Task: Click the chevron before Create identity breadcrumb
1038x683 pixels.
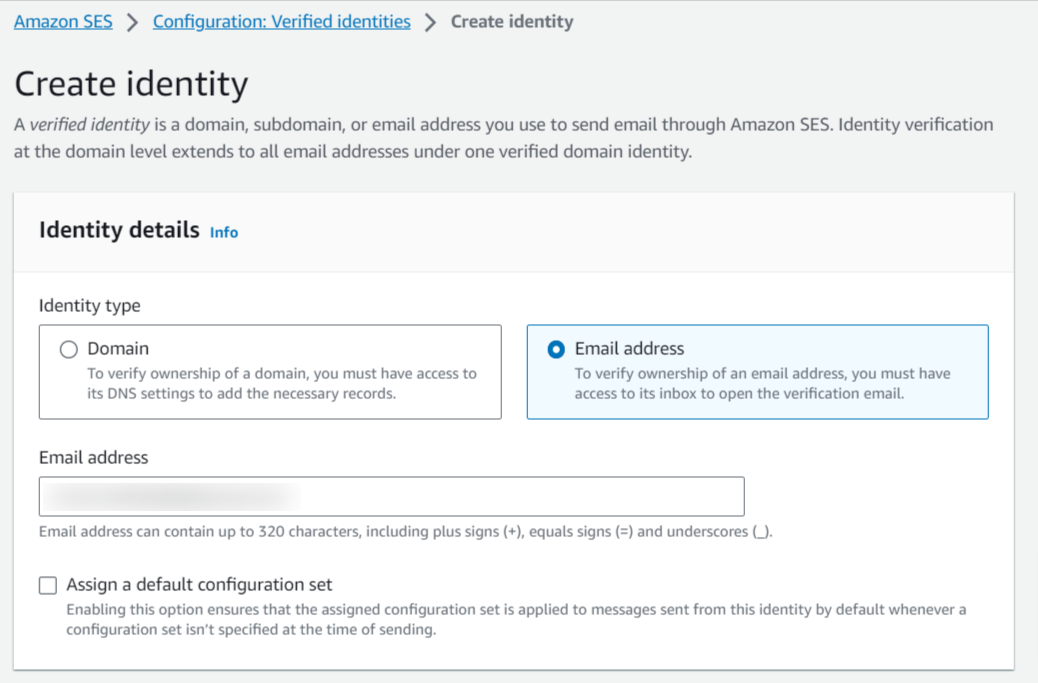Action: point(431,22)
